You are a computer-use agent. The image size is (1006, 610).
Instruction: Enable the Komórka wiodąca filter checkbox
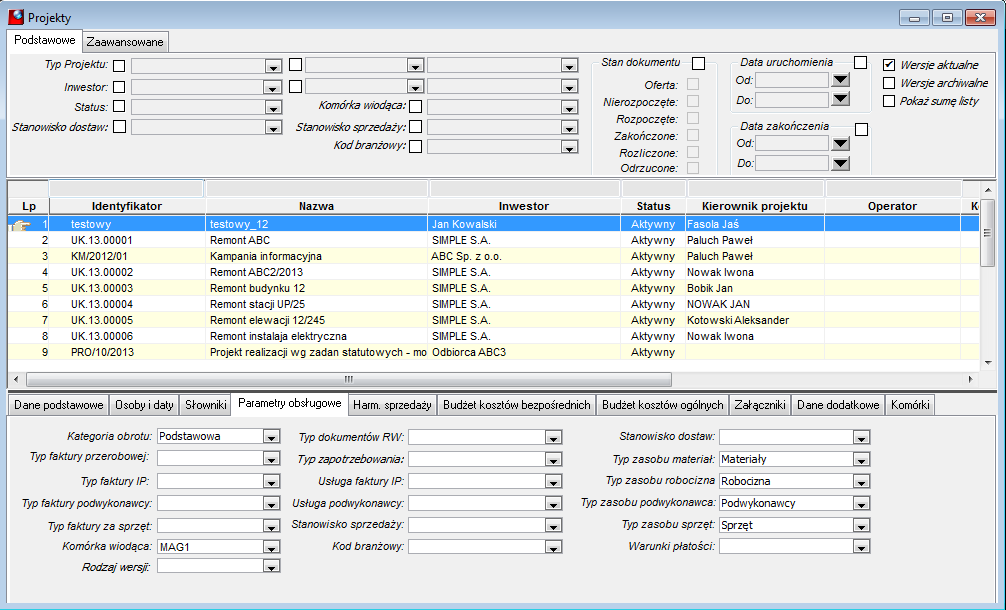coord(416,106)
